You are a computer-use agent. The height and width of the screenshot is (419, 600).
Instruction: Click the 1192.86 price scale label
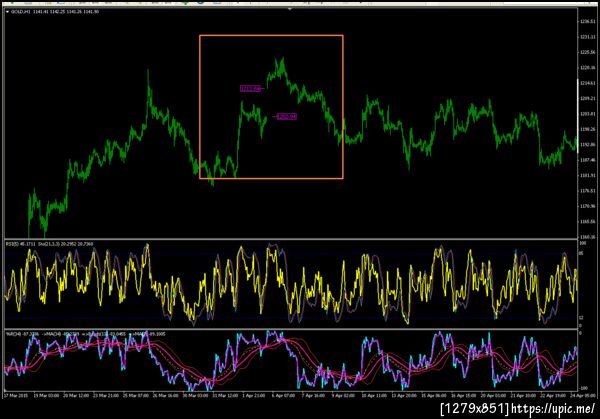587,145
